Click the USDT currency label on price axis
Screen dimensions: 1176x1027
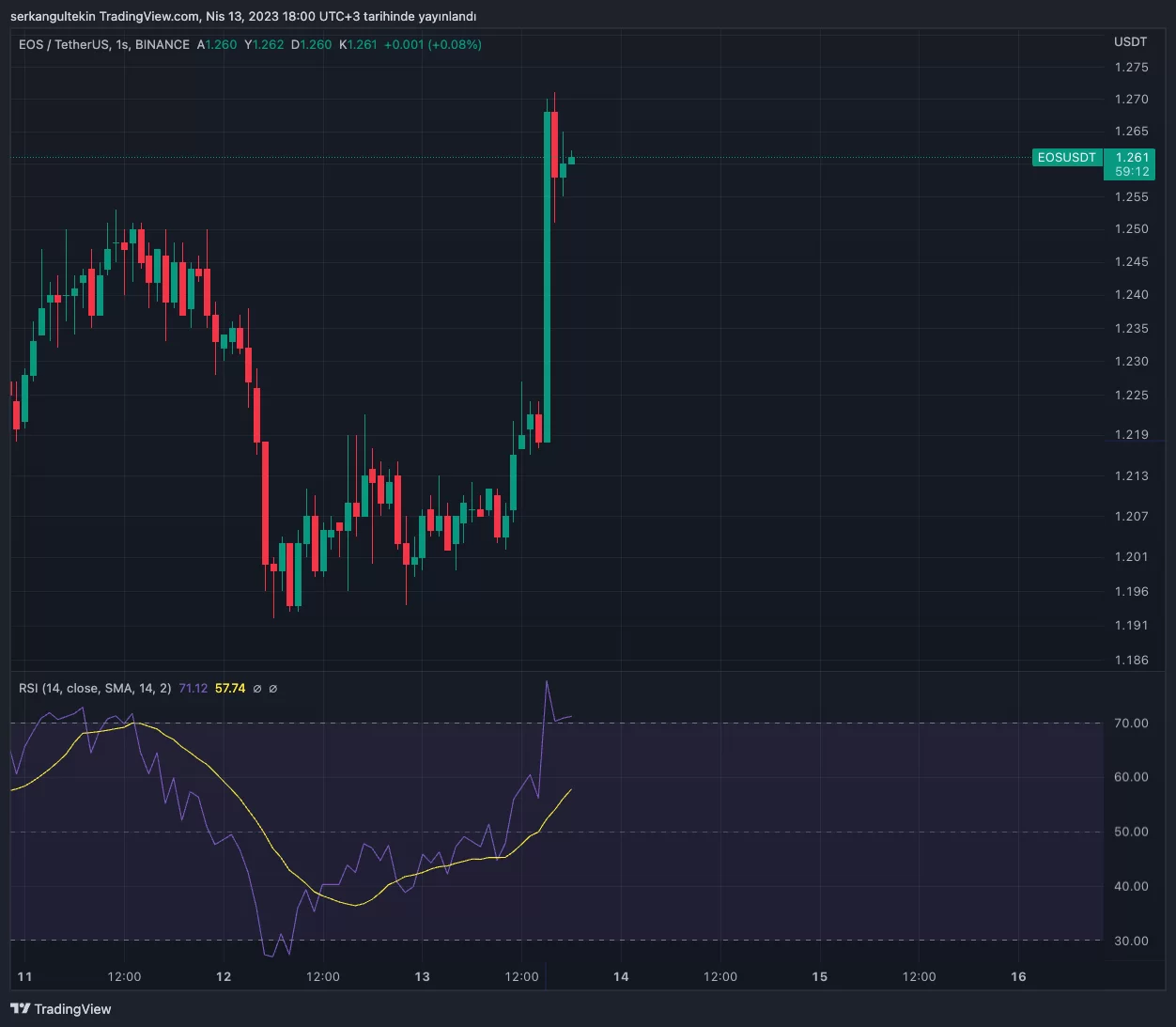(1130, 41)
